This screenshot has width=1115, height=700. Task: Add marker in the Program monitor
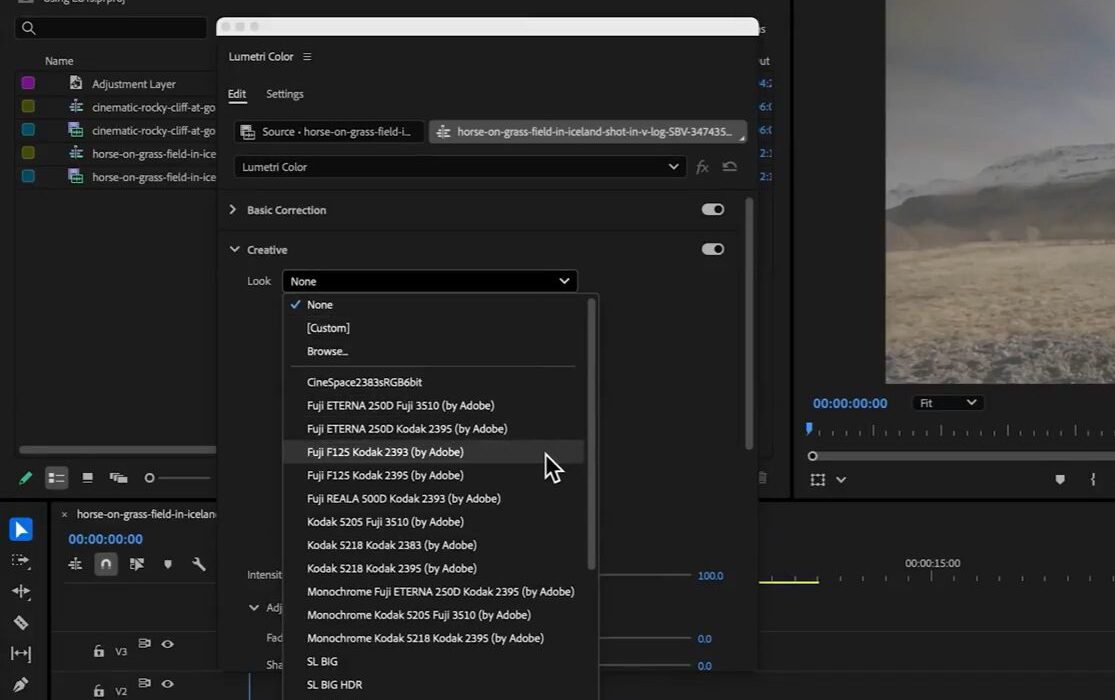tap(1060, 479)
